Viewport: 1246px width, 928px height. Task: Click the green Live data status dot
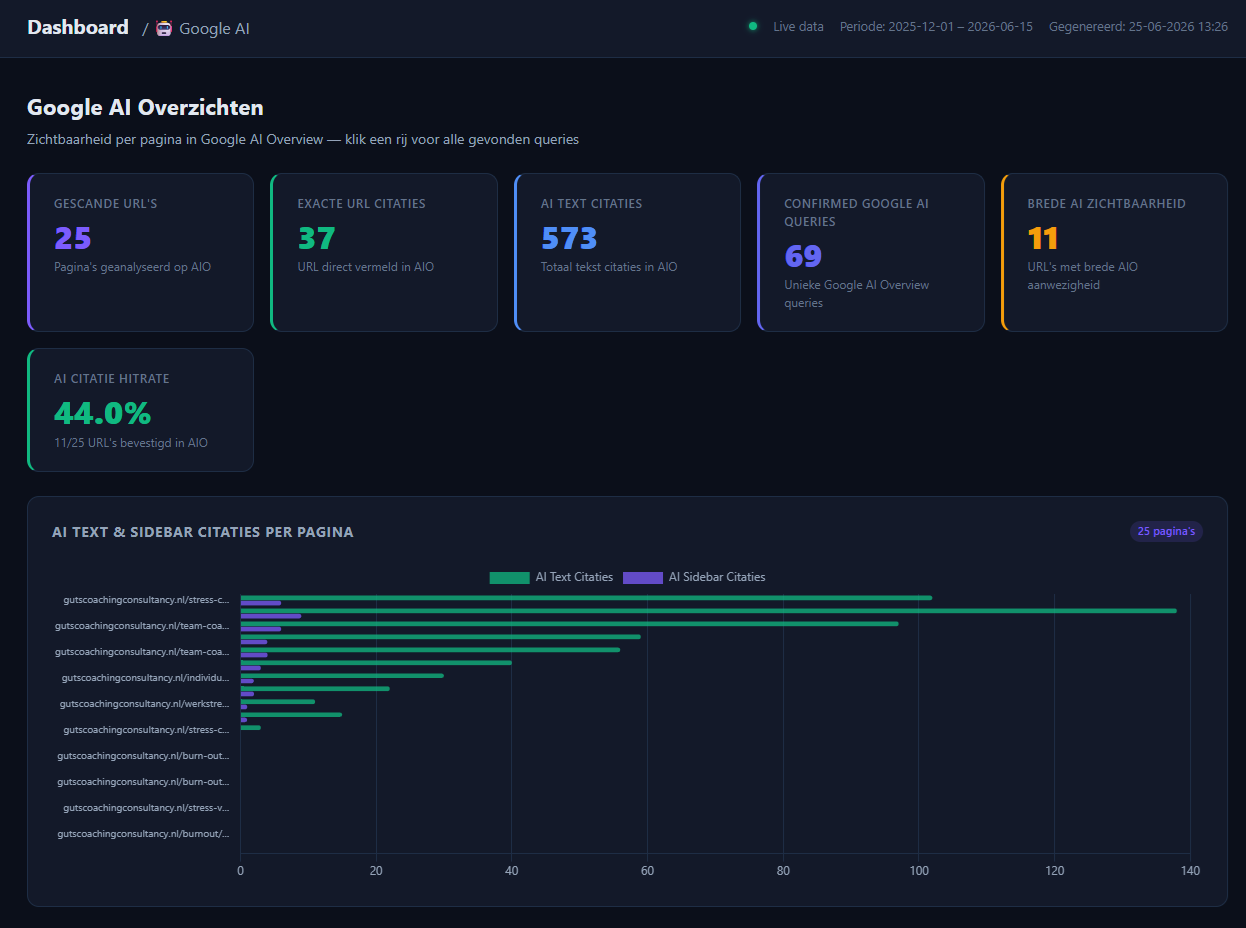[753, 26]
